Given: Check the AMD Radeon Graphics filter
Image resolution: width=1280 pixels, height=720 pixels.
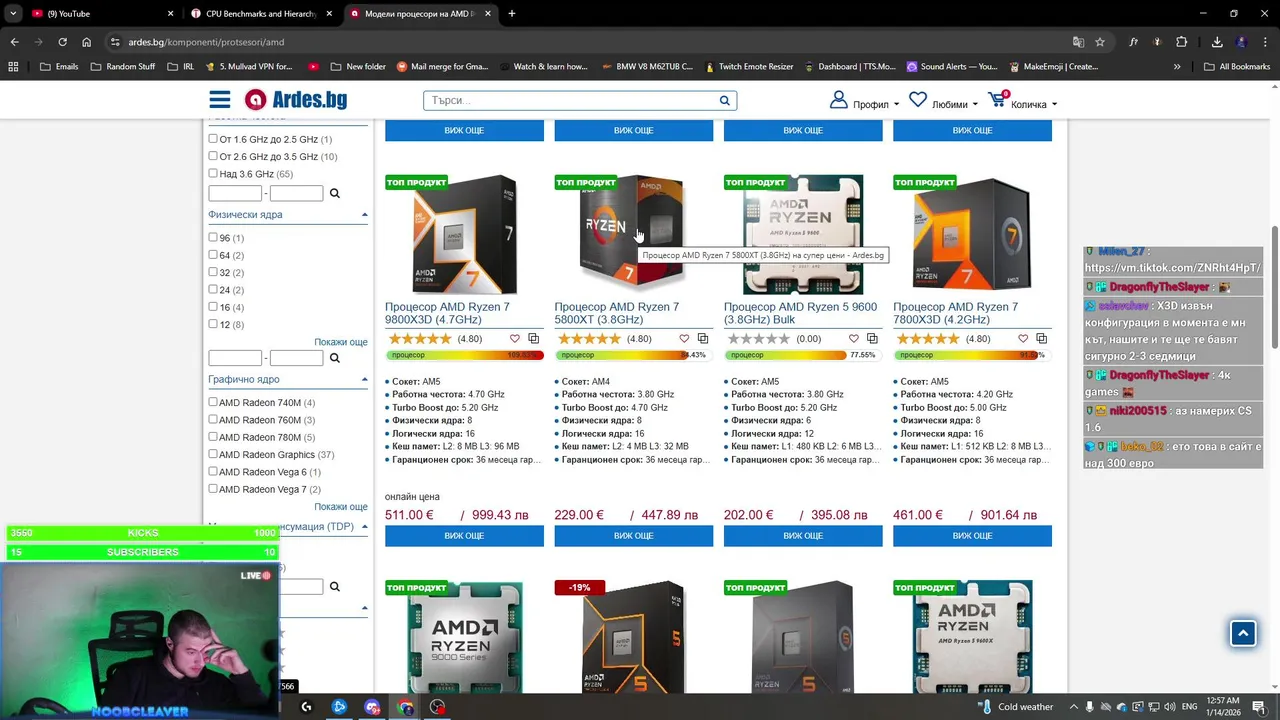Looking at the screenshot, I should pyautogui.click(x=213, y=454).
